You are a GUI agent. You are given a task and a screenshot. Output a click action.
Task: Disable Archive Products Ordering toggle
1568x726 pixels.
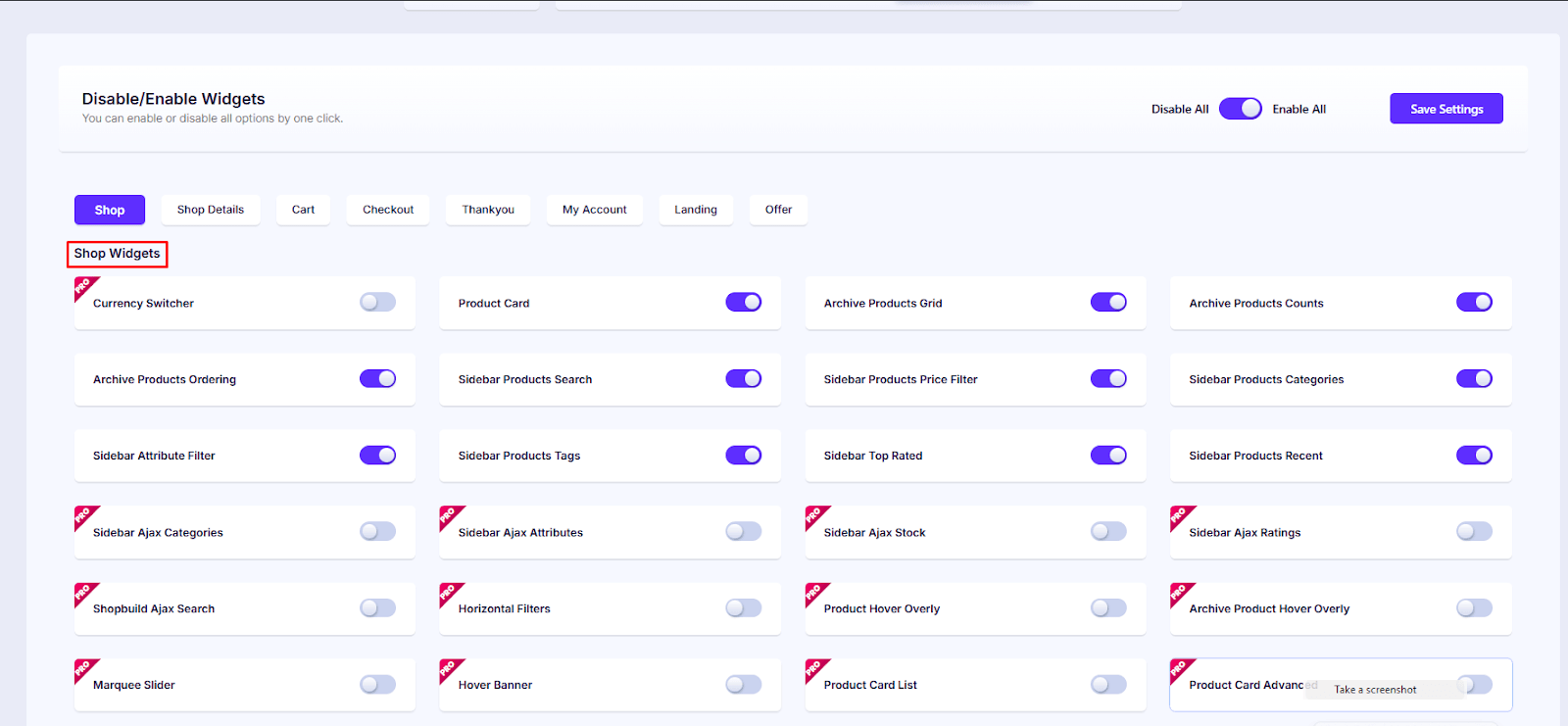(x=377, y=378)
